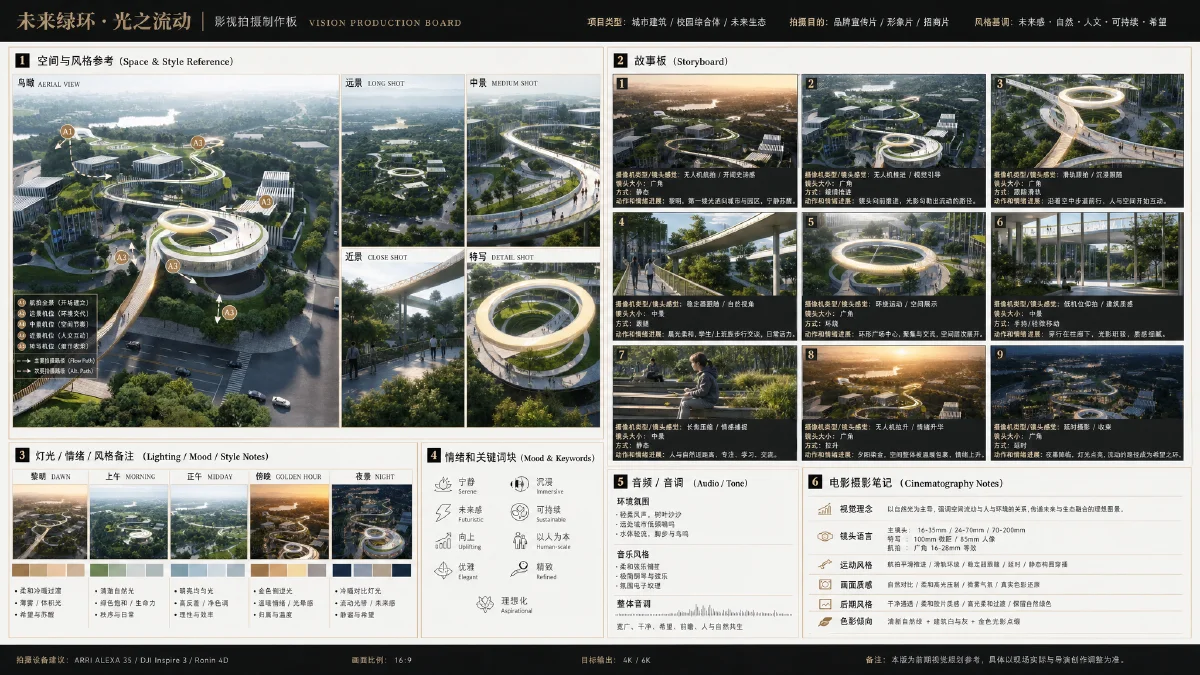Select the Human-scale people icon

(x=519, y=540)
